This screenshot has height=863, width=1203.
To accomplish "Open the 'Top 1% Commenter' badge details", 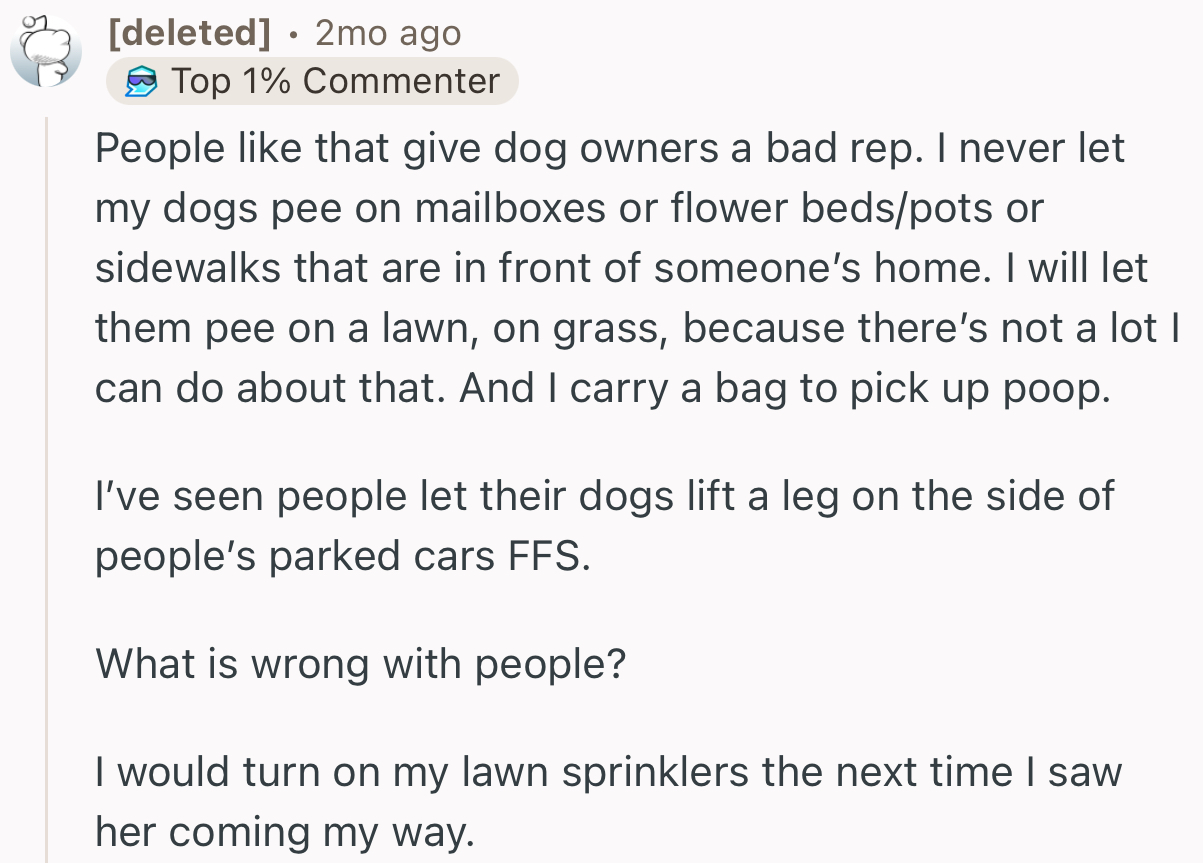I will 313,80.
